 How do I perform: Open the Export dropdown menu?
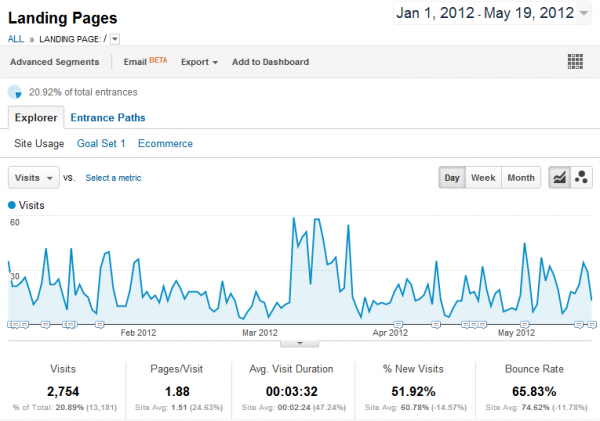tap(199, 62)
